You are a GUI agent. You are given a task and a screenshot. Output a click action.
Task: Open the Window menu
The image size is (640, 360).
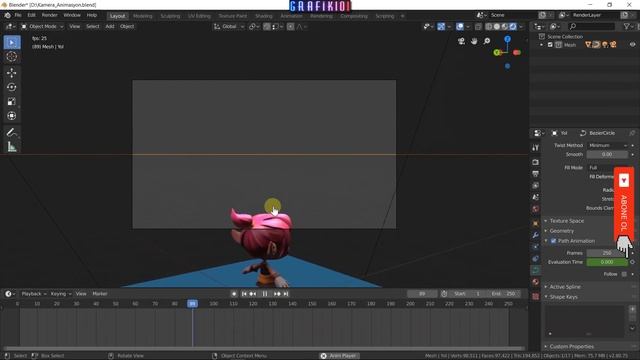tap(72, 16)
